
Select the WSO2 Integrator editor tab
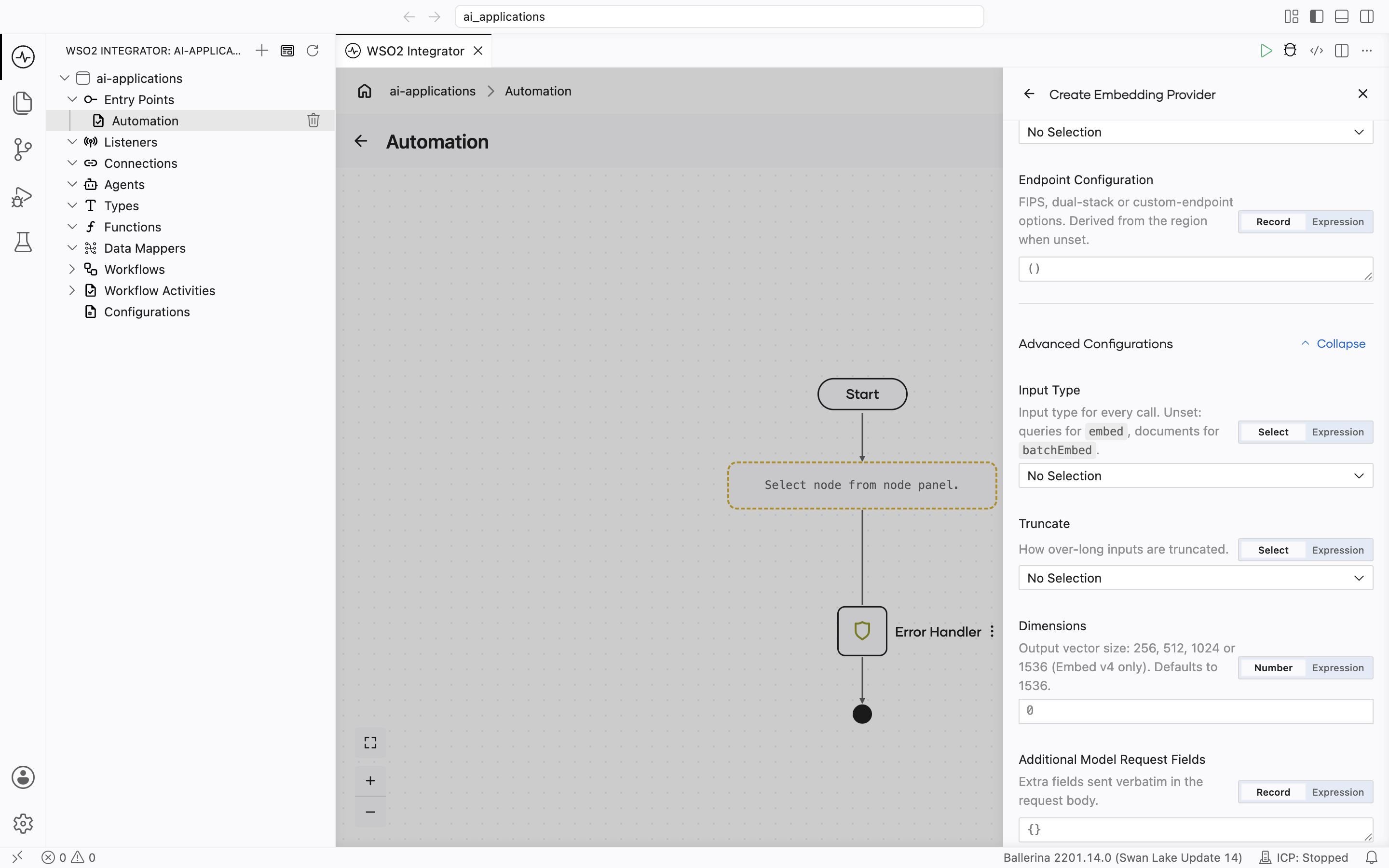tap(414, 51)
